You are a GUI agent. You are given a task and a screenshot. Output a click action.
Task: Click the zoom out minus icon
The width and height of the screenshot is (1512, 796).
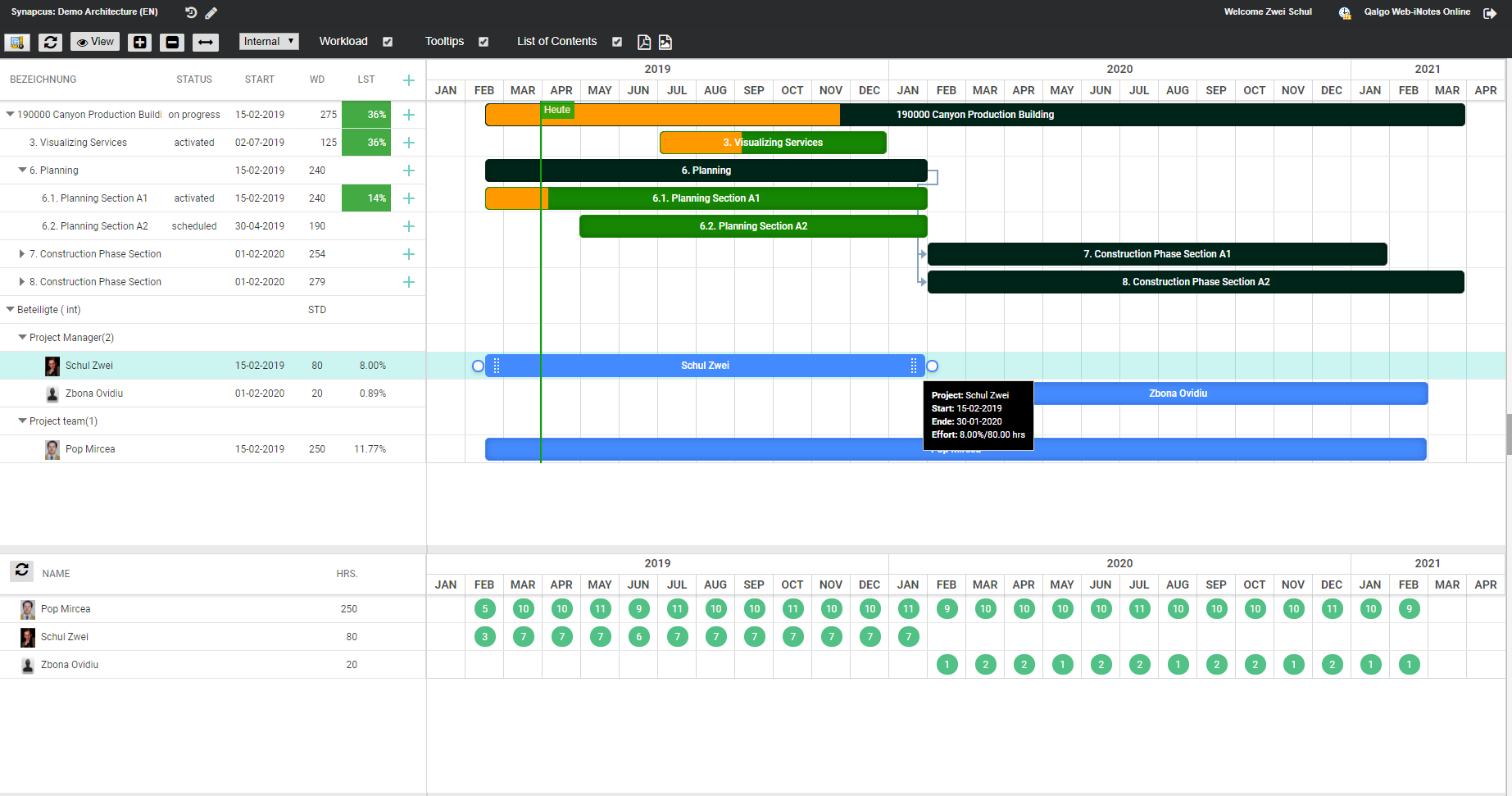pyautogui.click(x=172, y=42)
